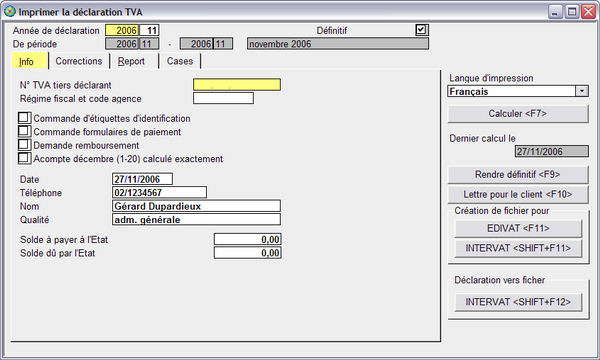
Task: Switch to the Info tab
Action: (30, 61)
